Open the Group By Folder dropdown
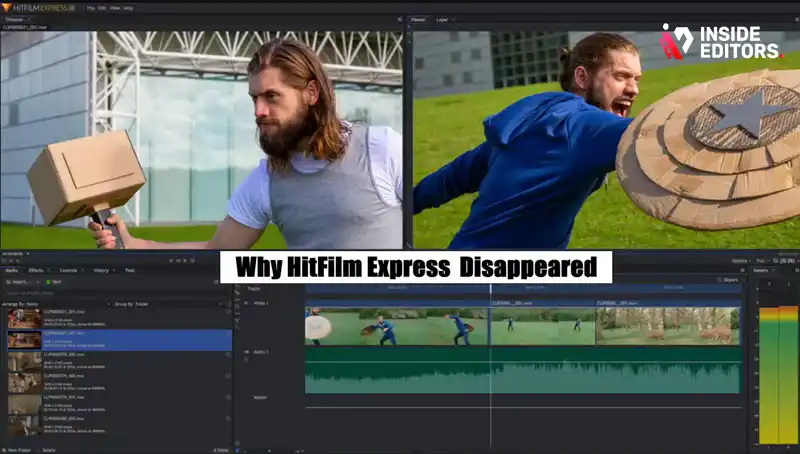Image resolution: width=800 pixels, height=454 pixels. [168, 304]
